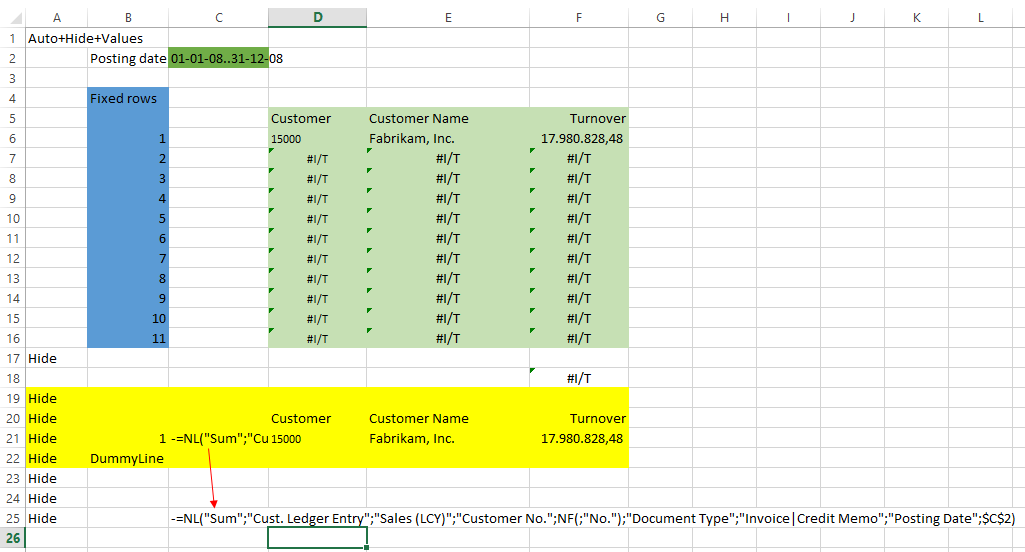Click the NL formula cell in row 21
Viewport: 1025px width, 552px height.
218,438
